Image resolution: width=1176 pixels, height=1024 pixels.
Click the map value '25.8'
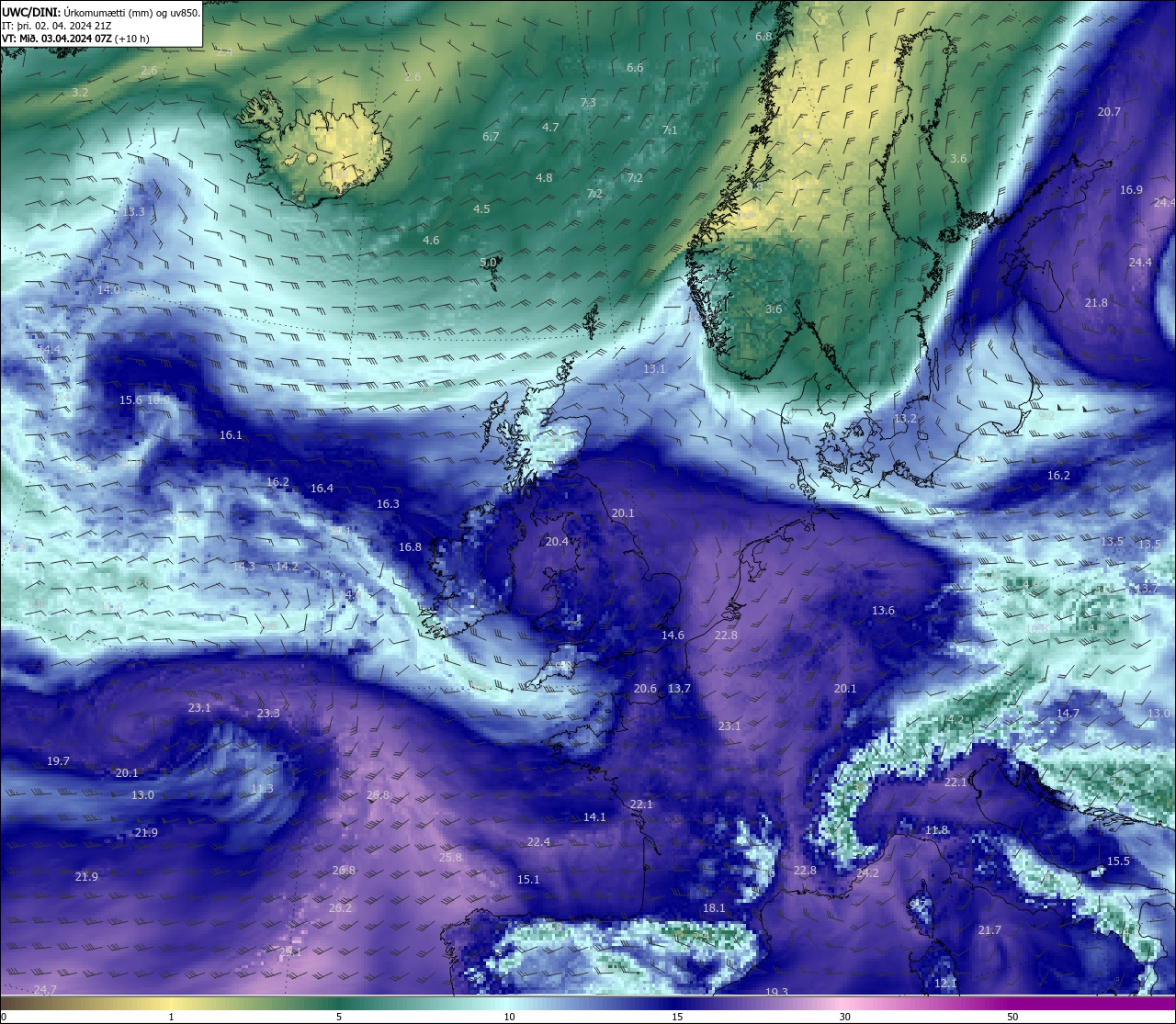[450, 858]
